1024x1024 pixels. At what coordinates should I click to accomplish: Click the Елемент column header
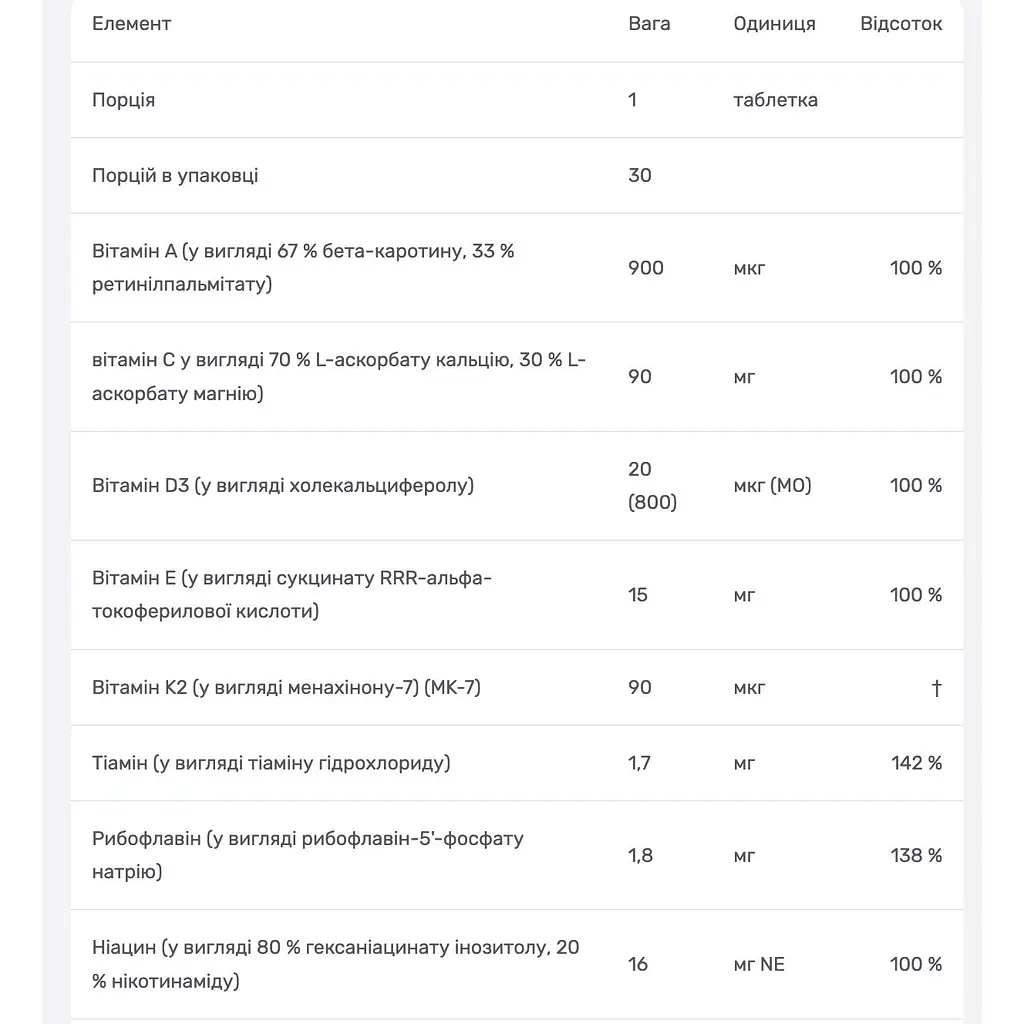(131, 24)
